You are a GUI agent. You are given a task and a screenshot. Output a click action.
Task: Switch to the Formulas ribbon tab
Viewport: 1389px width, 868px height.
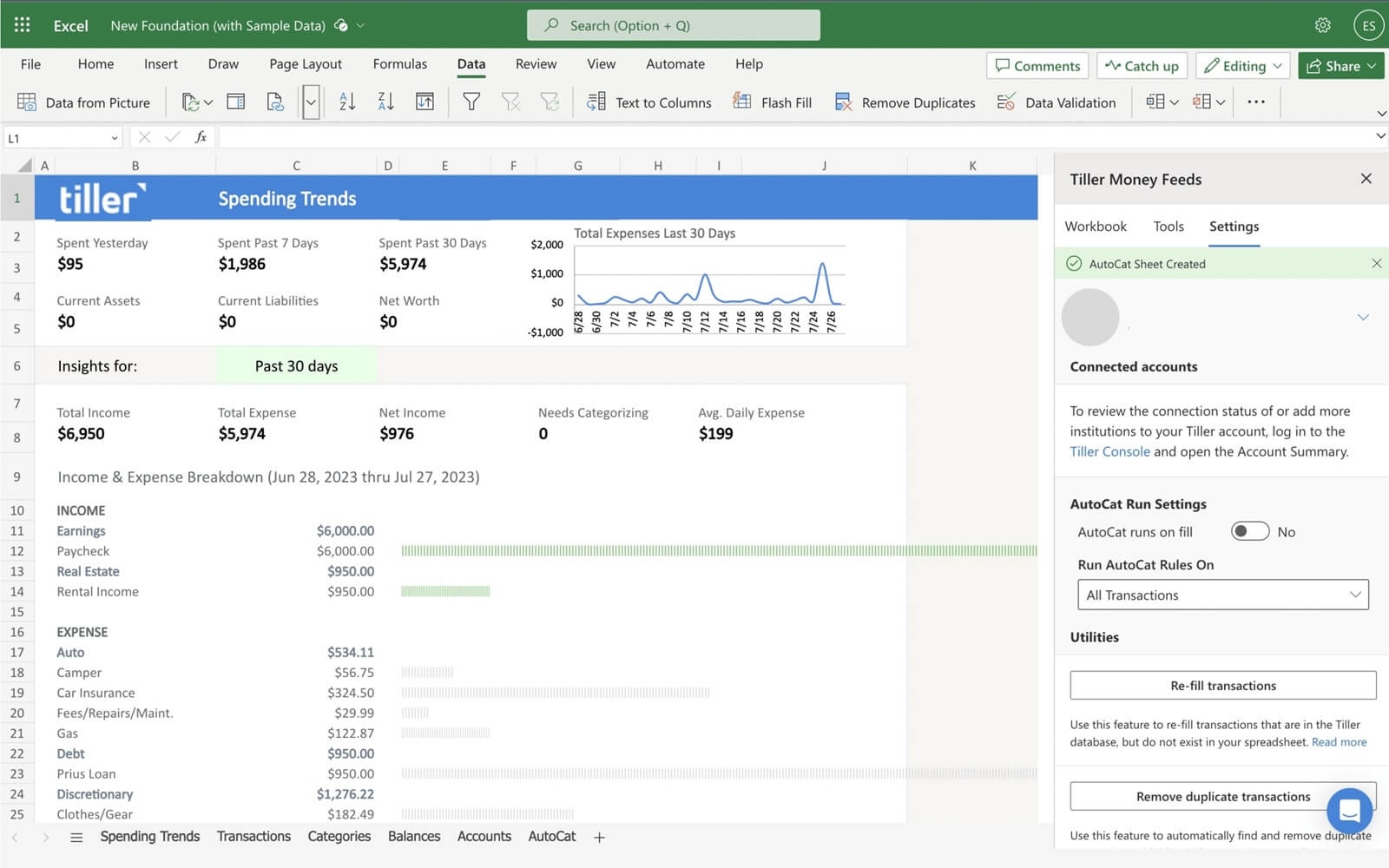[x=399, y=64]
